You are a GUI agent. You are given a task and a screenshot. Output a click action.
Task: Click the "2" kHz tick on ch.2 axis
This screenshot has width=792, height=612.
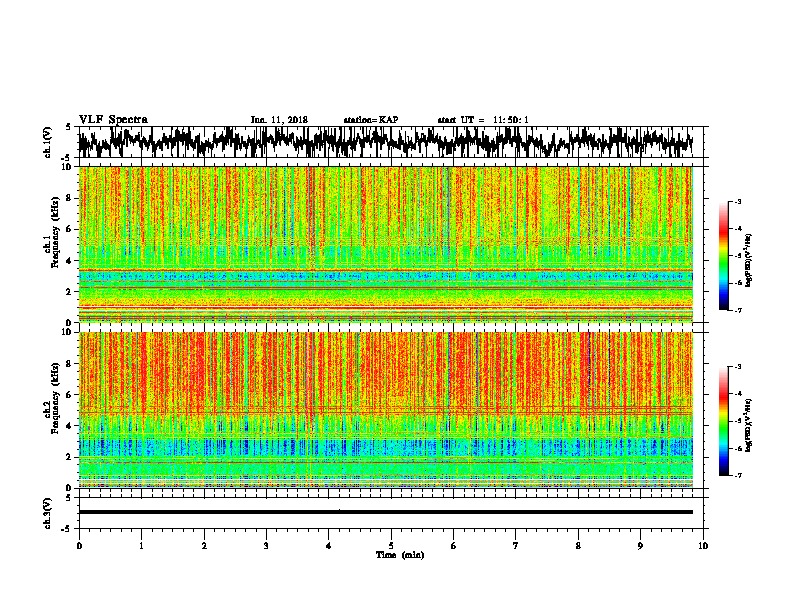pyautogui.click(x=71, y=457)
